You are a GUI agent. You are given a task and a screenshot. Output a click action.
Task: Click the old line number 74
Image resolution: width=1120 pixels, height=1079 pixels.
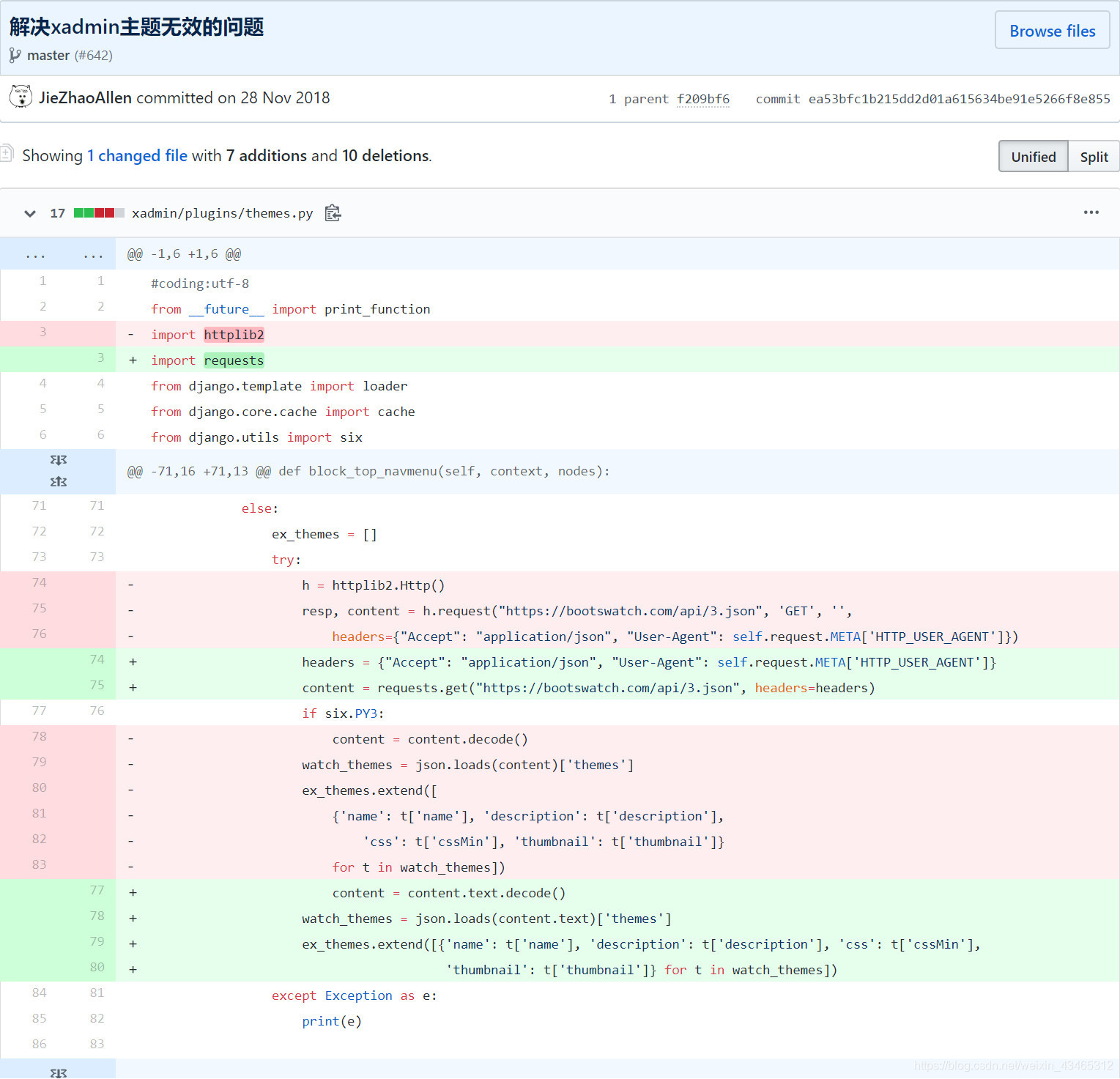point(39,582)
